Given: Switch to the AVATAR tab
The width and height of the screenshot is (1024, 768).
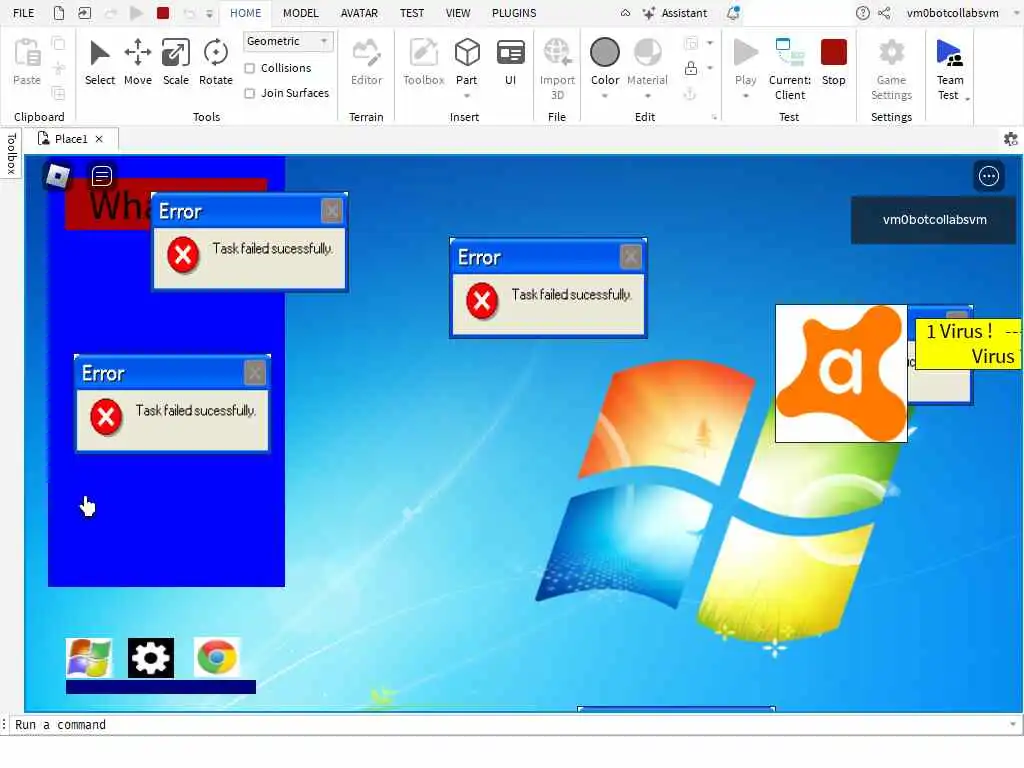Looking at the screenshot, I should click(359, 13).
